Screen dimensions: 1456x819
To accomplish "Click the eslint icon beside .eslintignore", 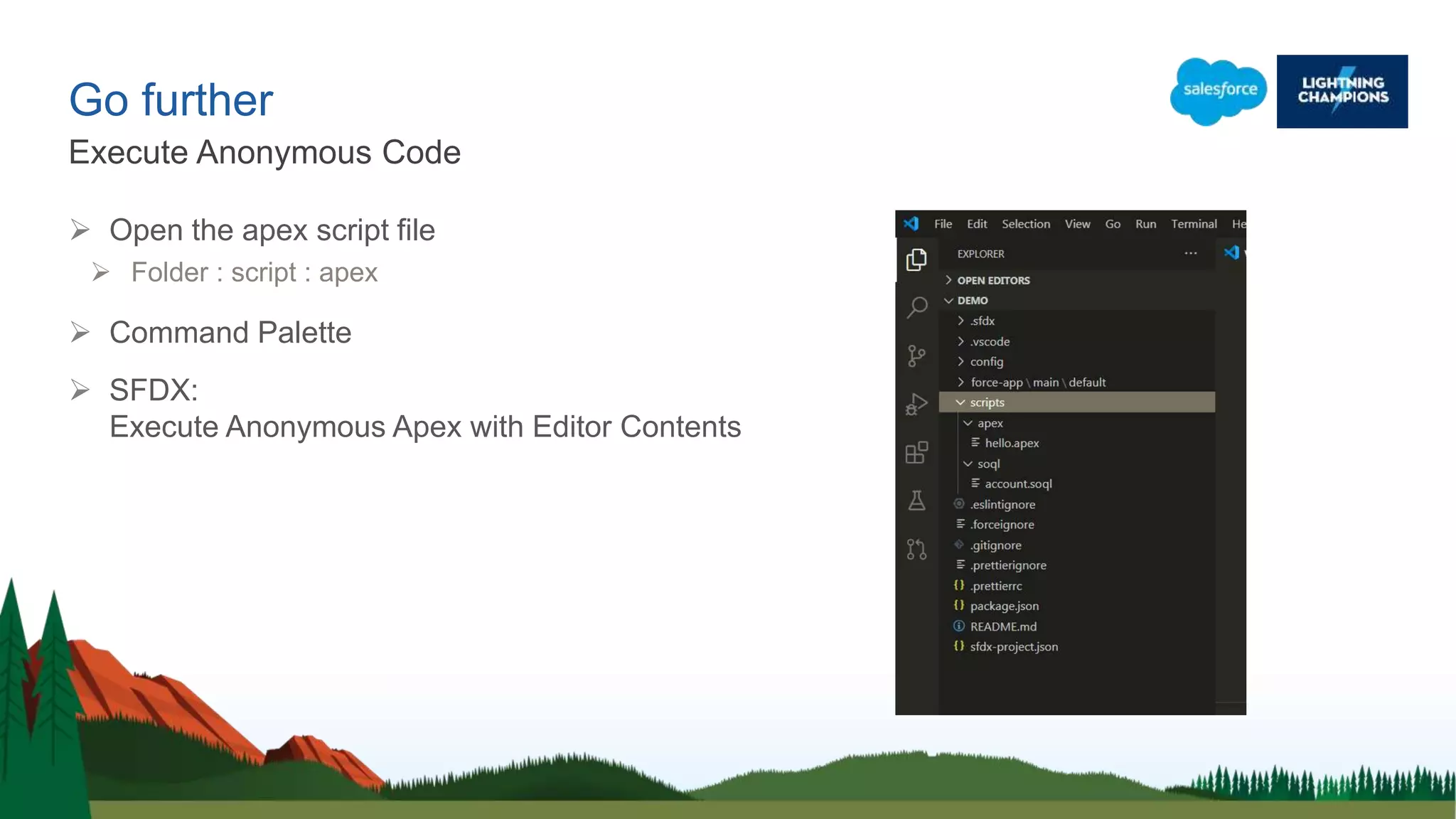I will tap(959, 503).
